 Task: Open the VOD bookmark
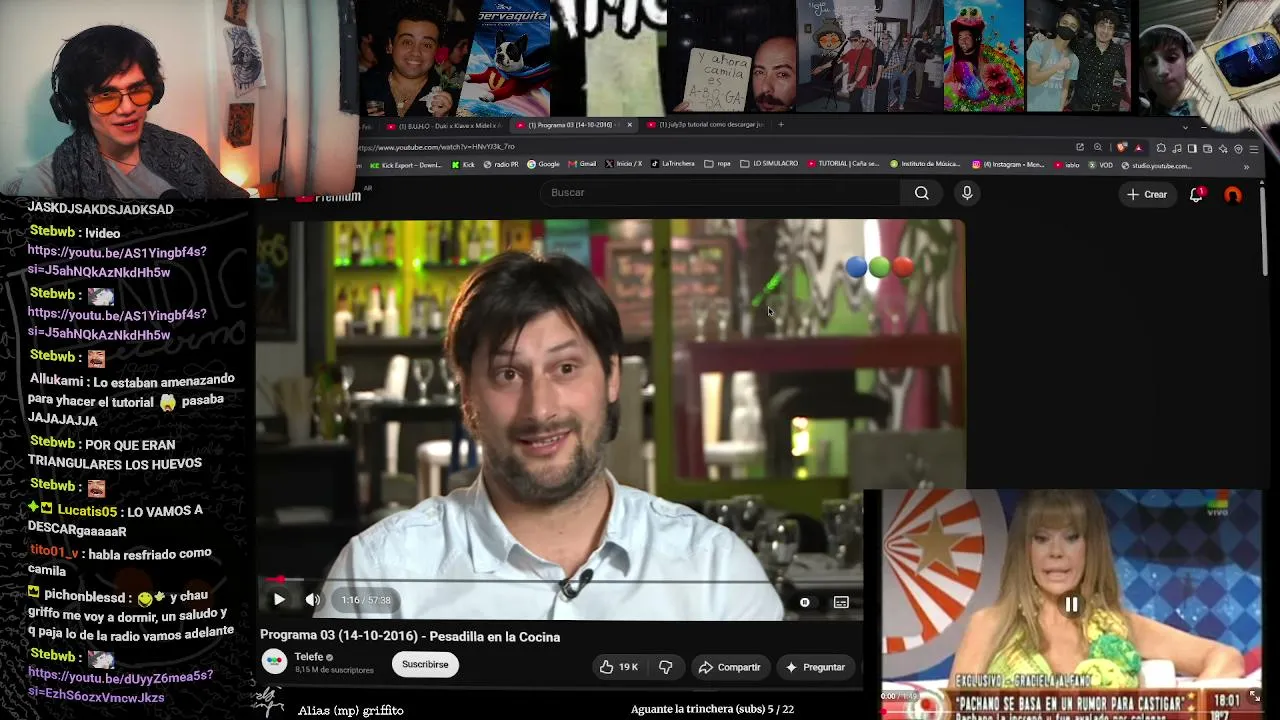1101,165
